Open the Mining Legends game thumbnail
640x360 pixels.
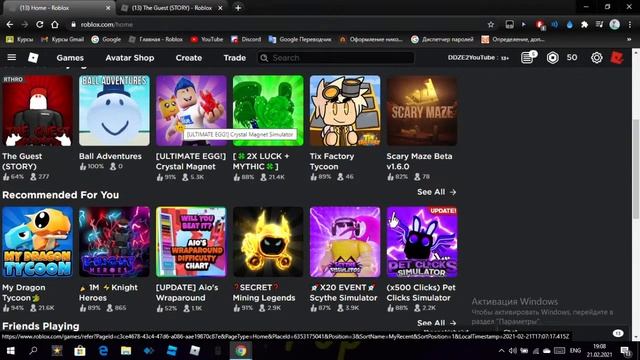click(x=268, y=242)
